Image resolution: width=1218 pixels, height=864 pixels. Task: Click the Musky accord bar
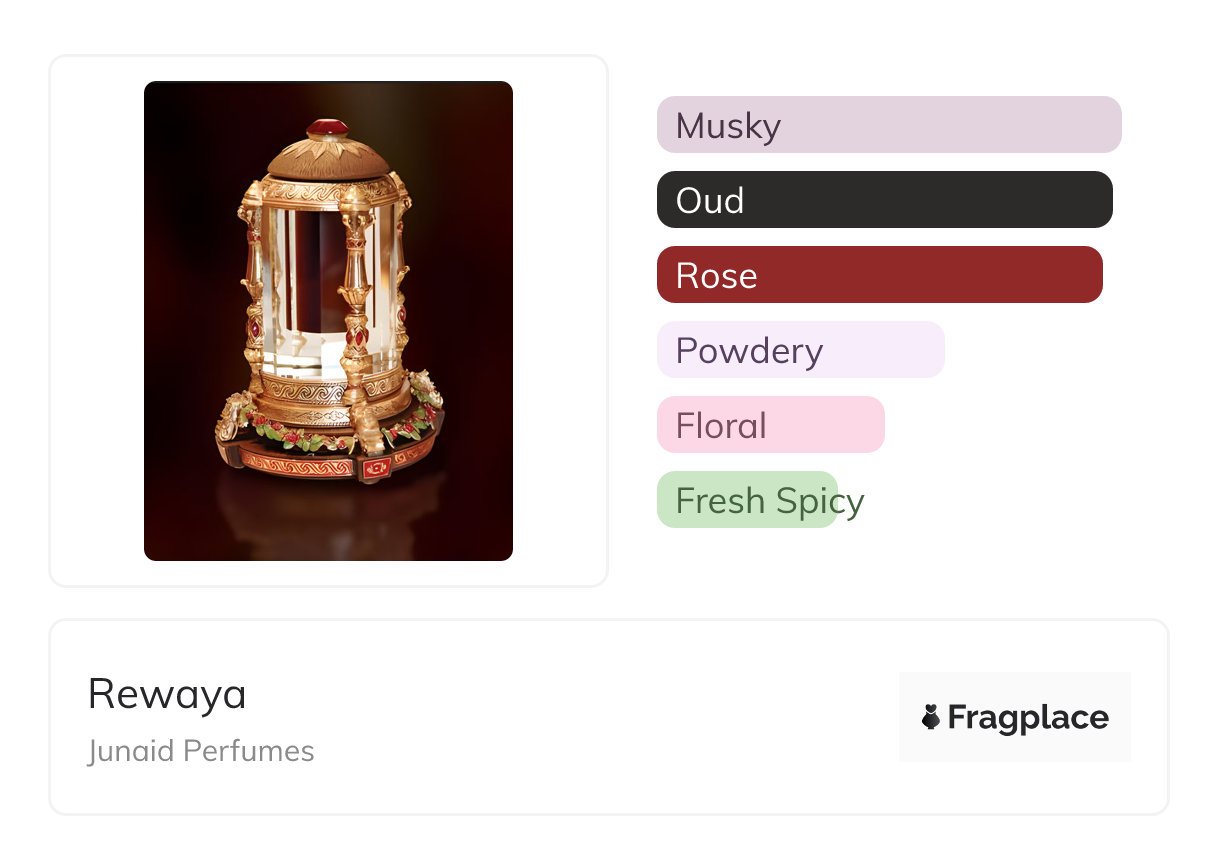point(888,125)
